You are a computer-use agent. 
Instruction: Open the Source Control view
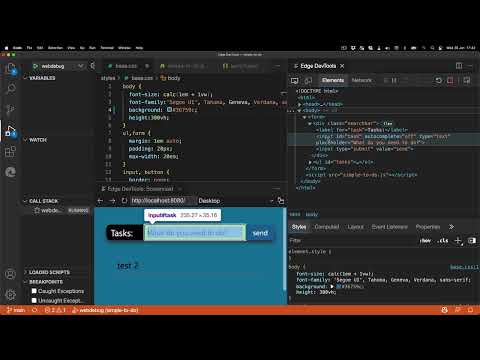[x=10, y=109]
